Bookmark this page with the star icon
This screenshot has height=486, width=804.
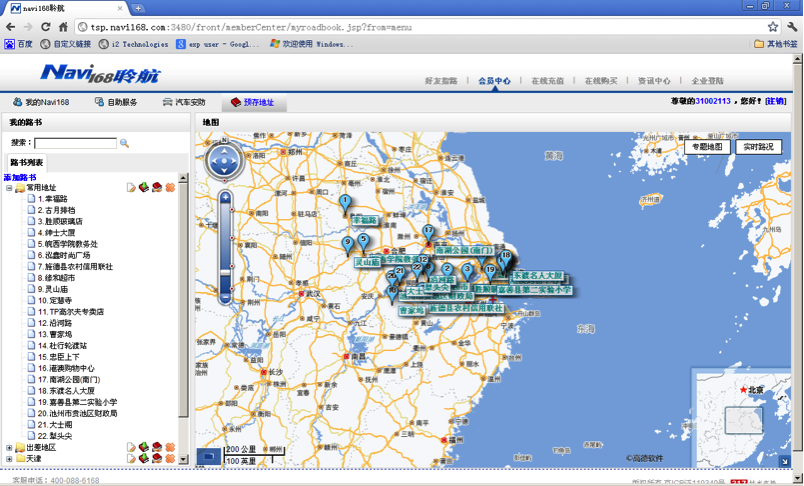[773, 27]
